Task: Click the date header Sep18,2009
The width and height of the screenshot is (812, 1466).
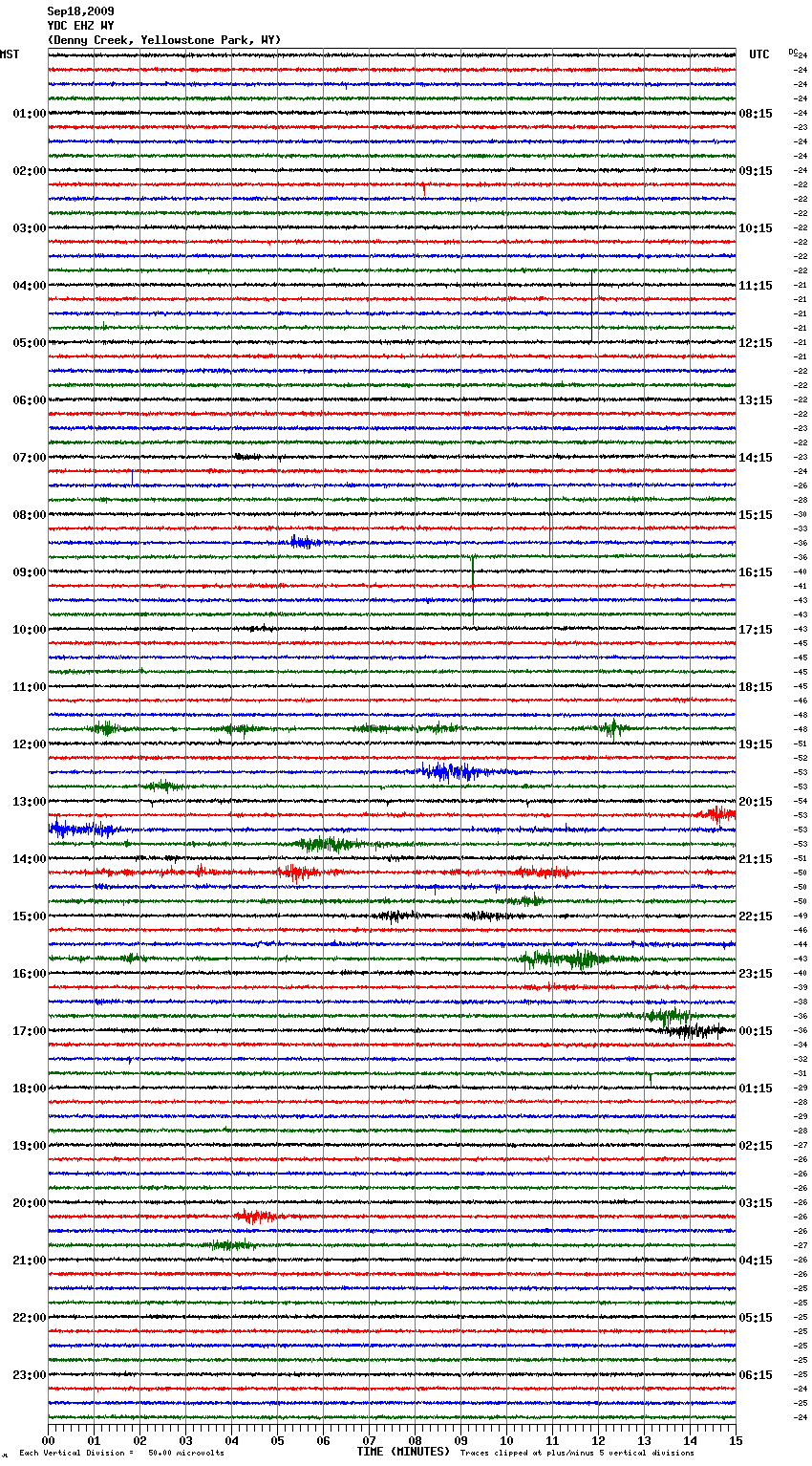Action: [80, 11]
